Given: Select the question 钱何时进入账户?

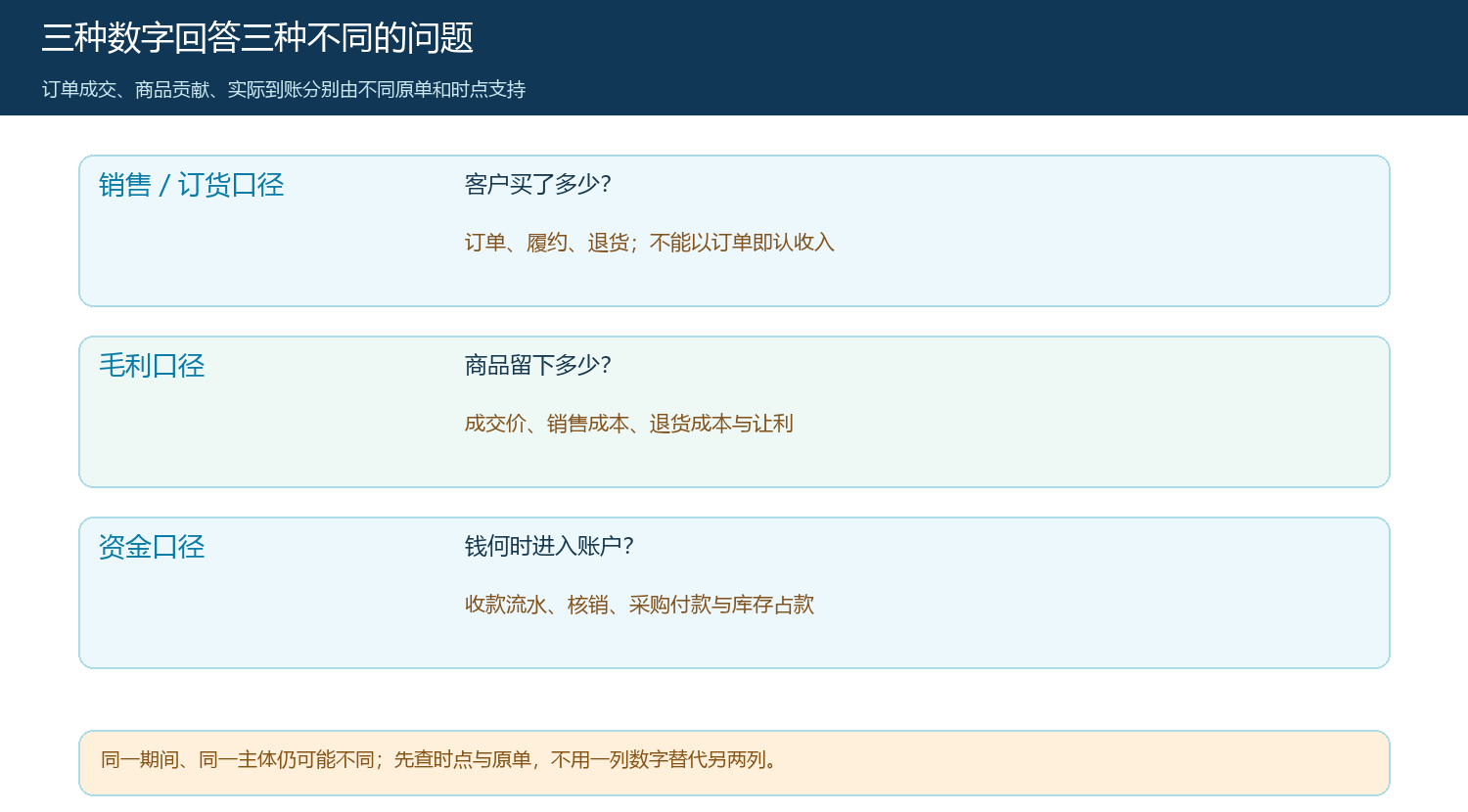Looking at the screenshot, I should click(x=550, y=546).
